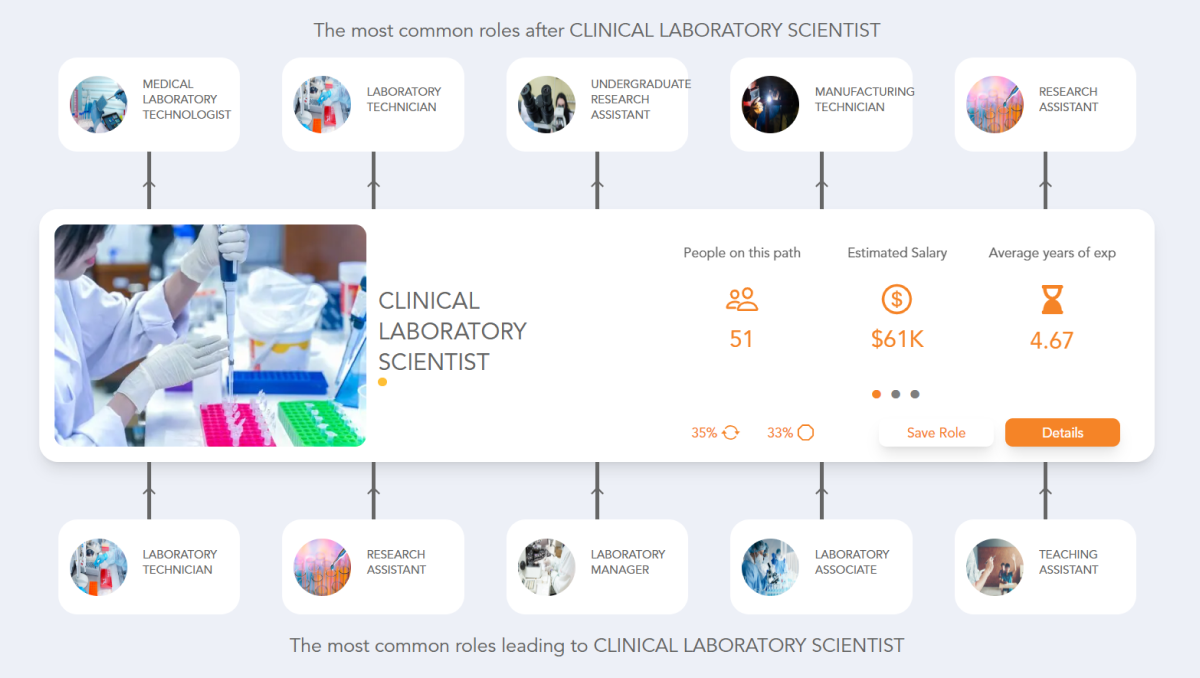The height and width of the screenshot is (678, 1200).
Task: Open Details for Clinical Laboratory Scientist
Action: [x=1062, y=432]
